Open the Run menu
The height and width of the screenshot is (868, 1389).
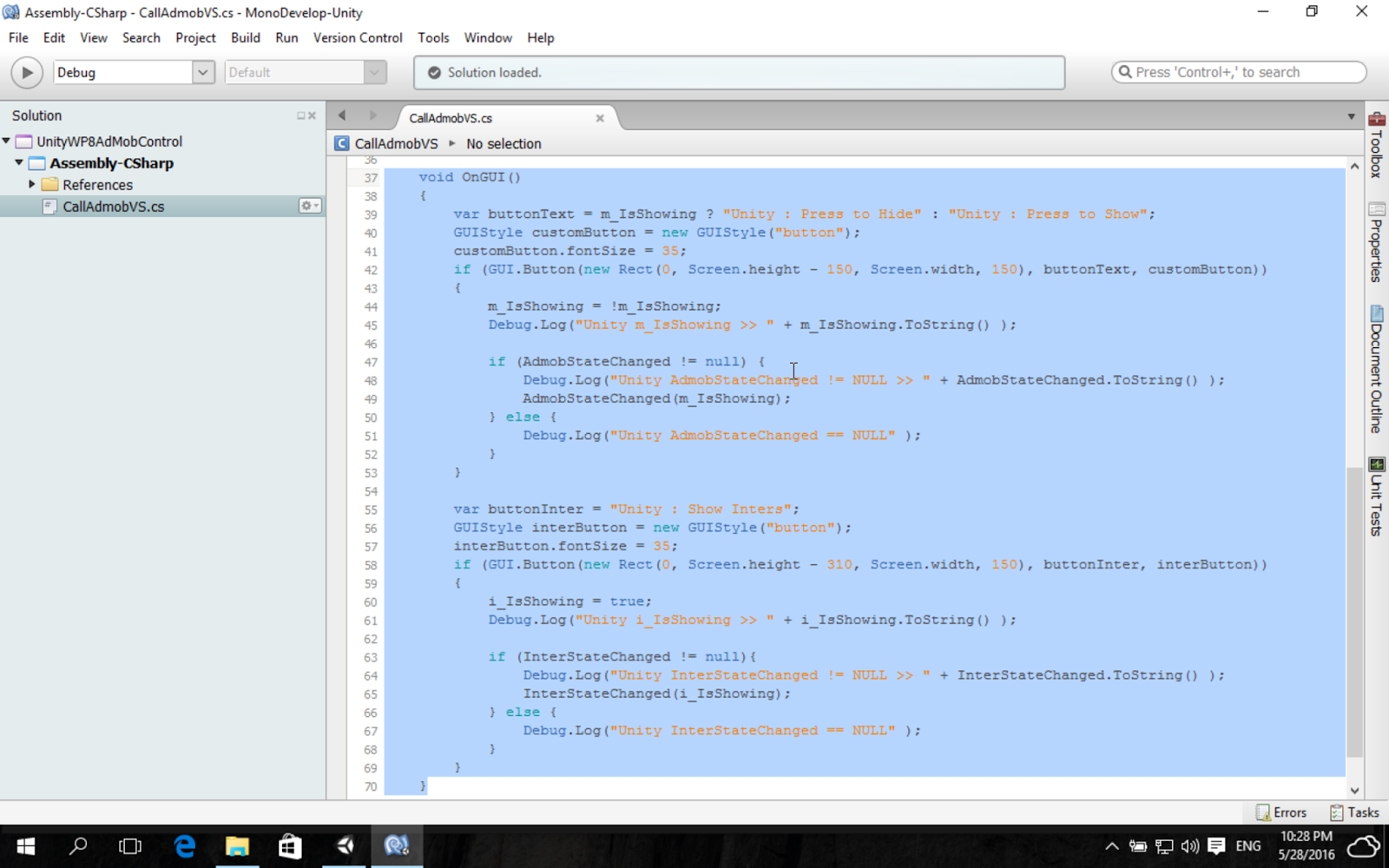286,38
